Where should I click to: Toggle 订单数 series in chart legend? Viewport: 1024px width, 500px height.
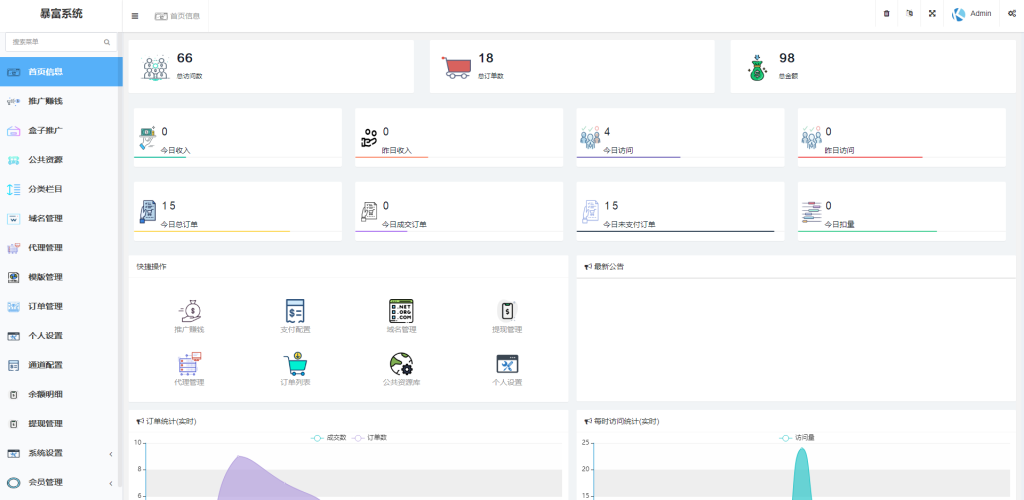370,438
